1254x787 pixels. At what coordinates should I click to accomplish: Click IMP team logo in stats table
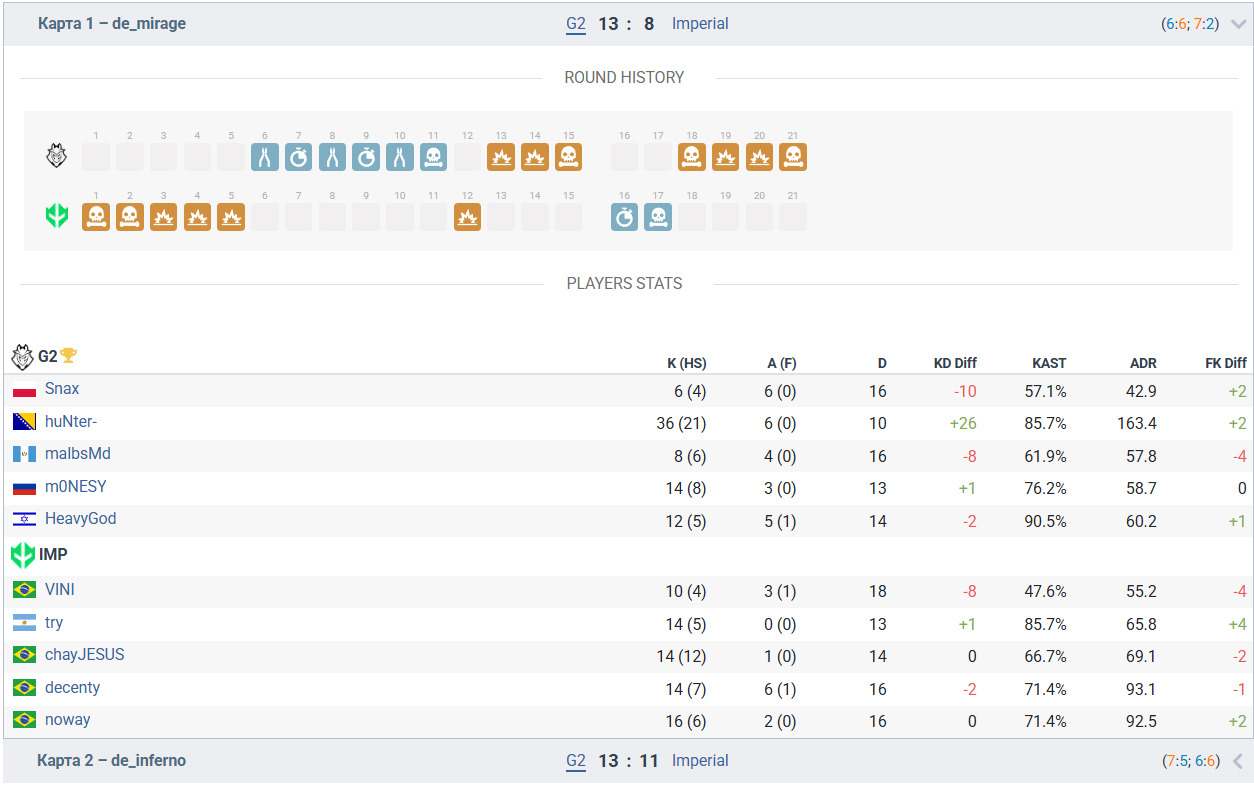pos(23,555)
